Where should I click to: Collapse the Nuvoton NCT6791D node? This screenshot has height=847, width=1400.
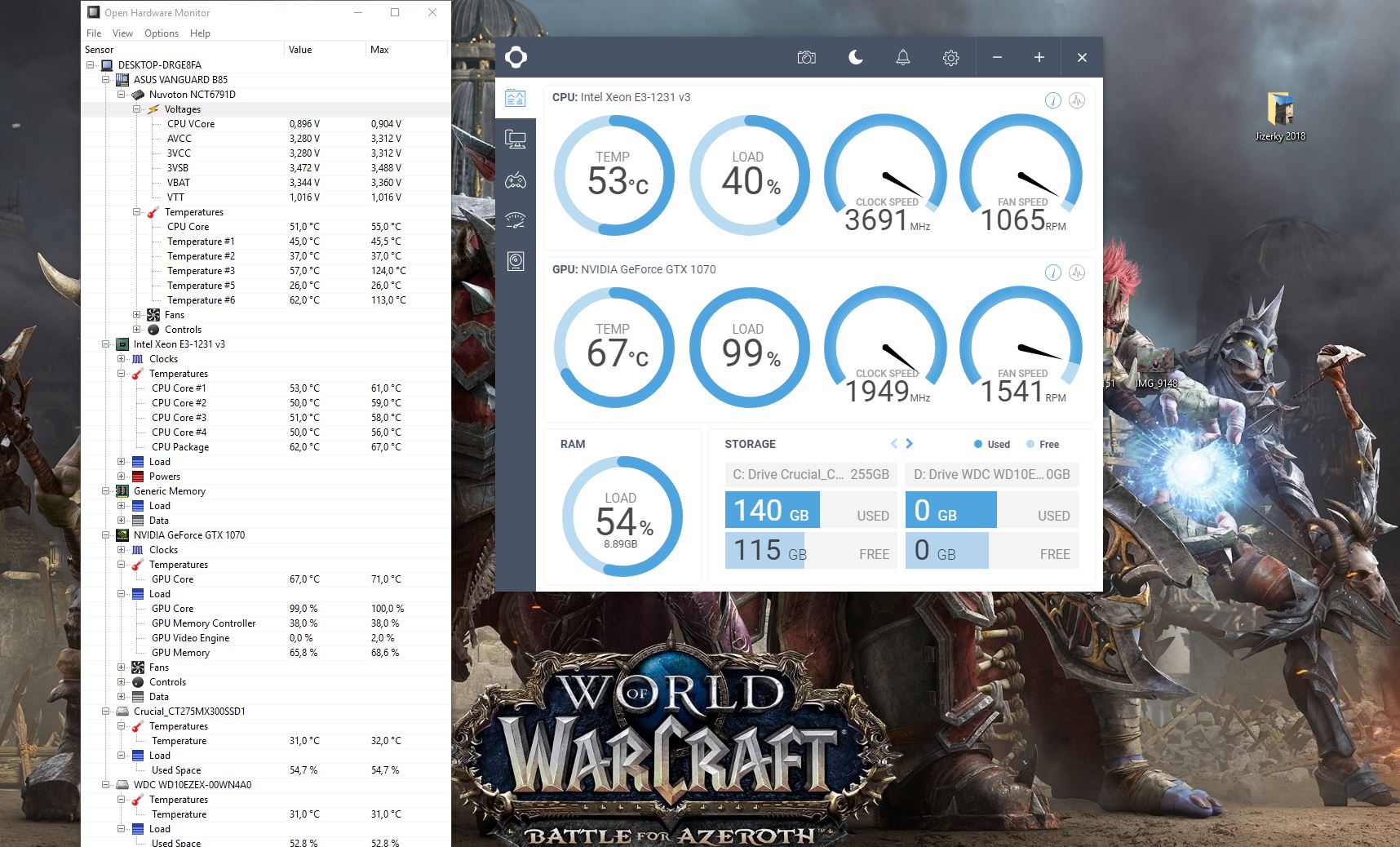[122, 95]
